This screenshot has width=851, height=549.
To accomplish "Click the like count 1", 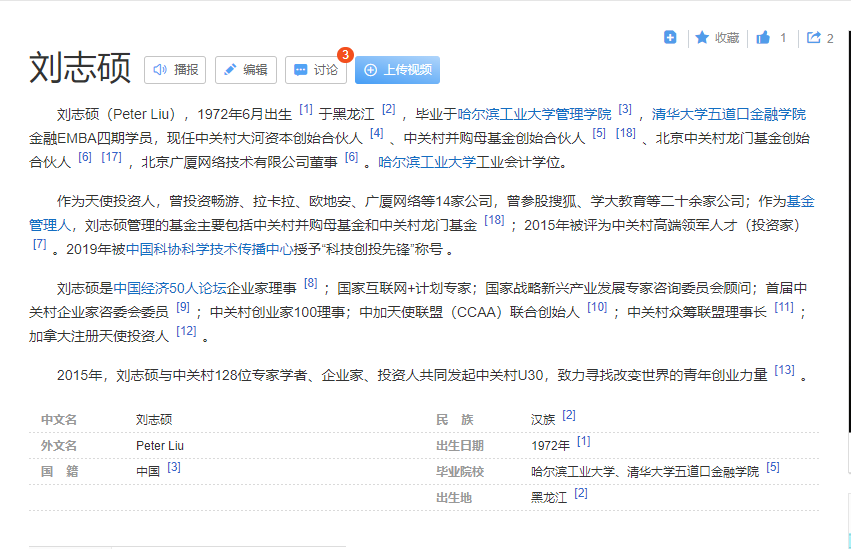I will (783, 38).
